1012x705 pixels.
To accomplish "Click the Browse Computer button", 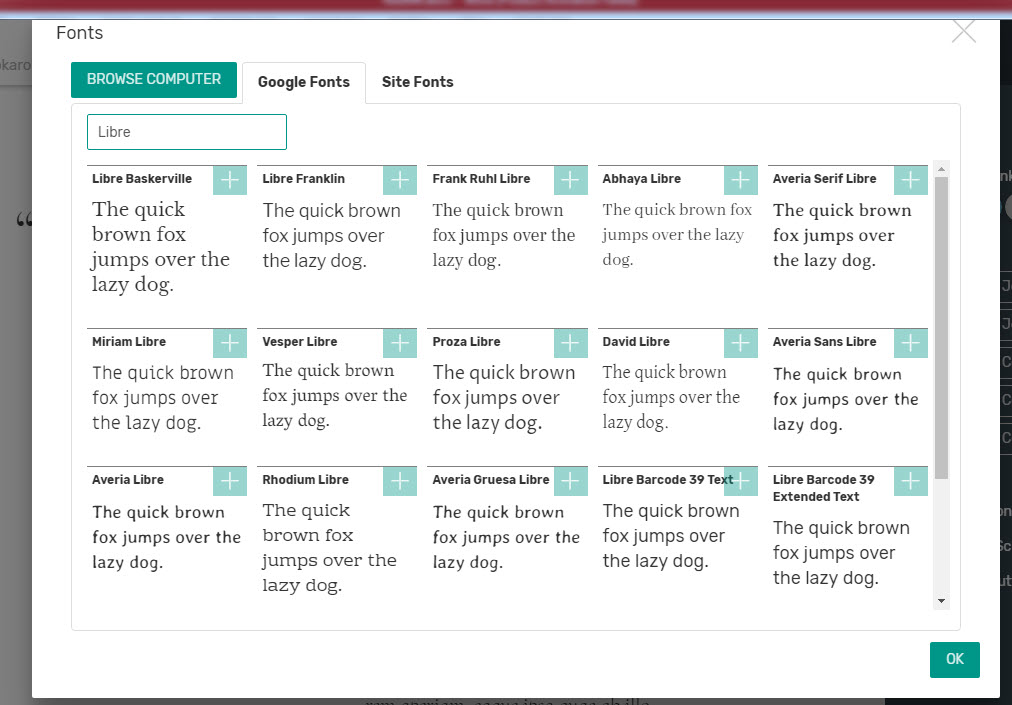I will 154,80.
